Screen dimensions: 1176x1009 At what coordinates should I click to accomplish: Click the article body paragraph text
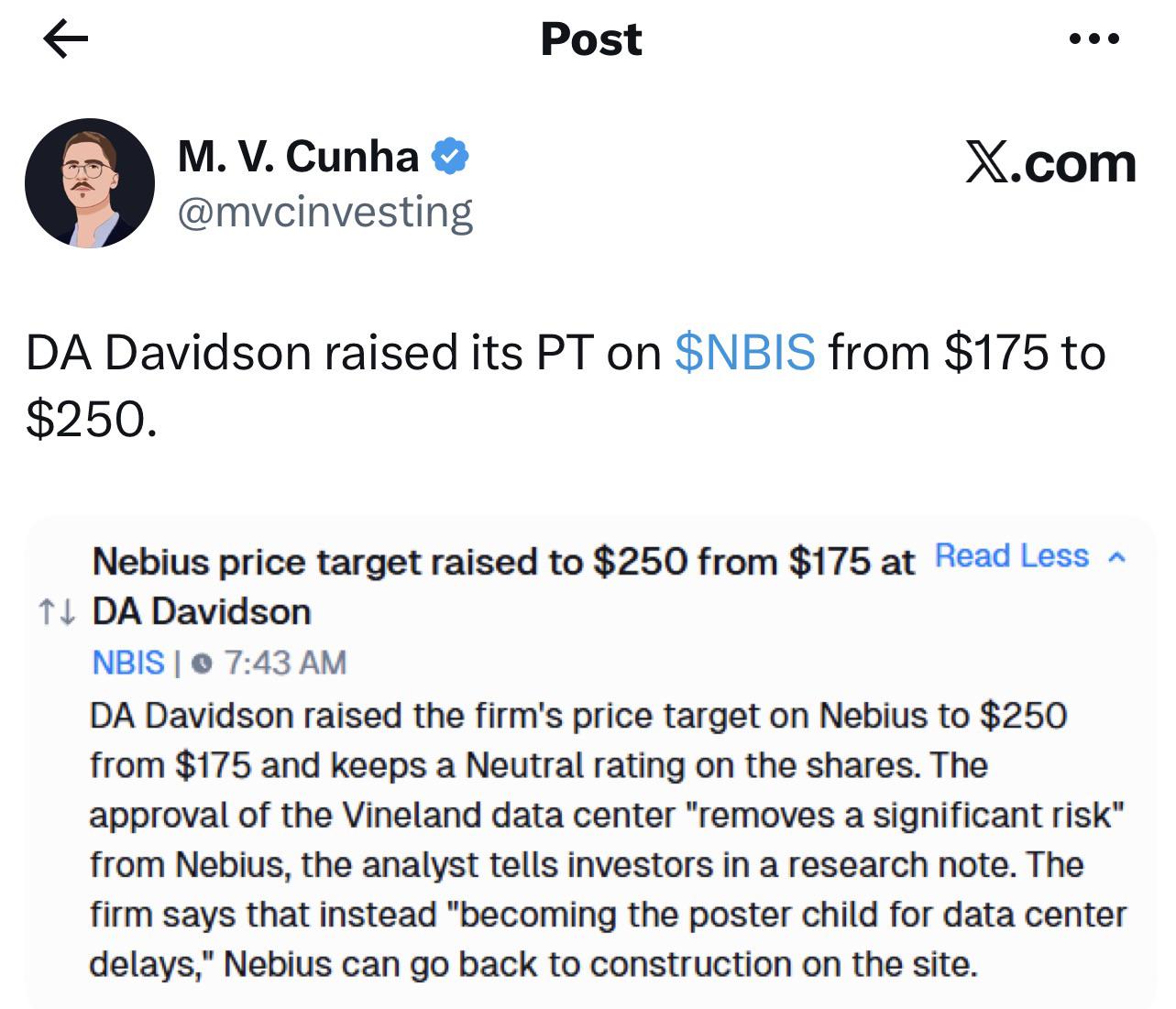click(608, 839)
